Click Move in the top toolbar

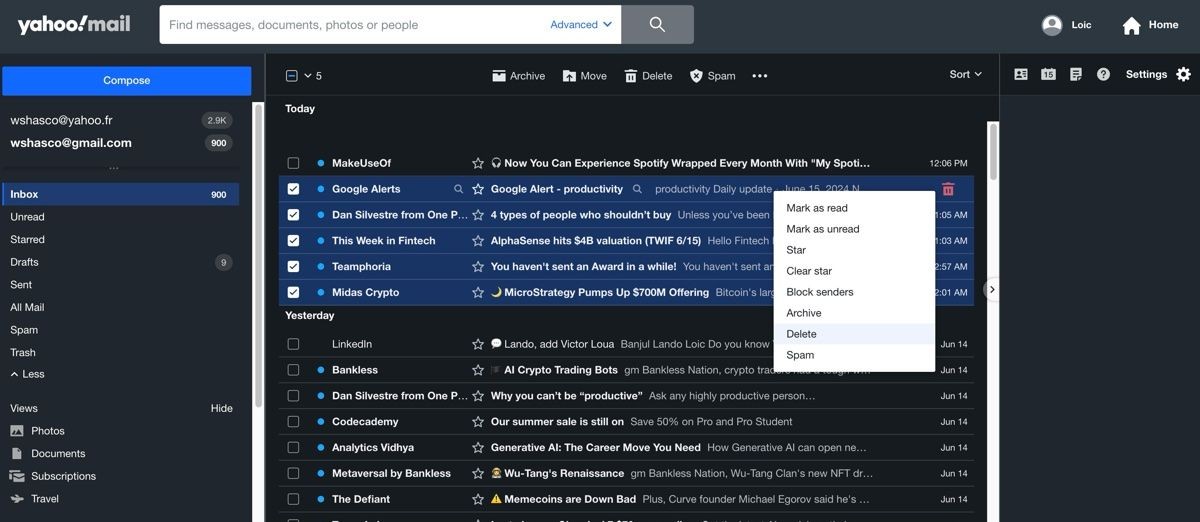click(584, 75)
